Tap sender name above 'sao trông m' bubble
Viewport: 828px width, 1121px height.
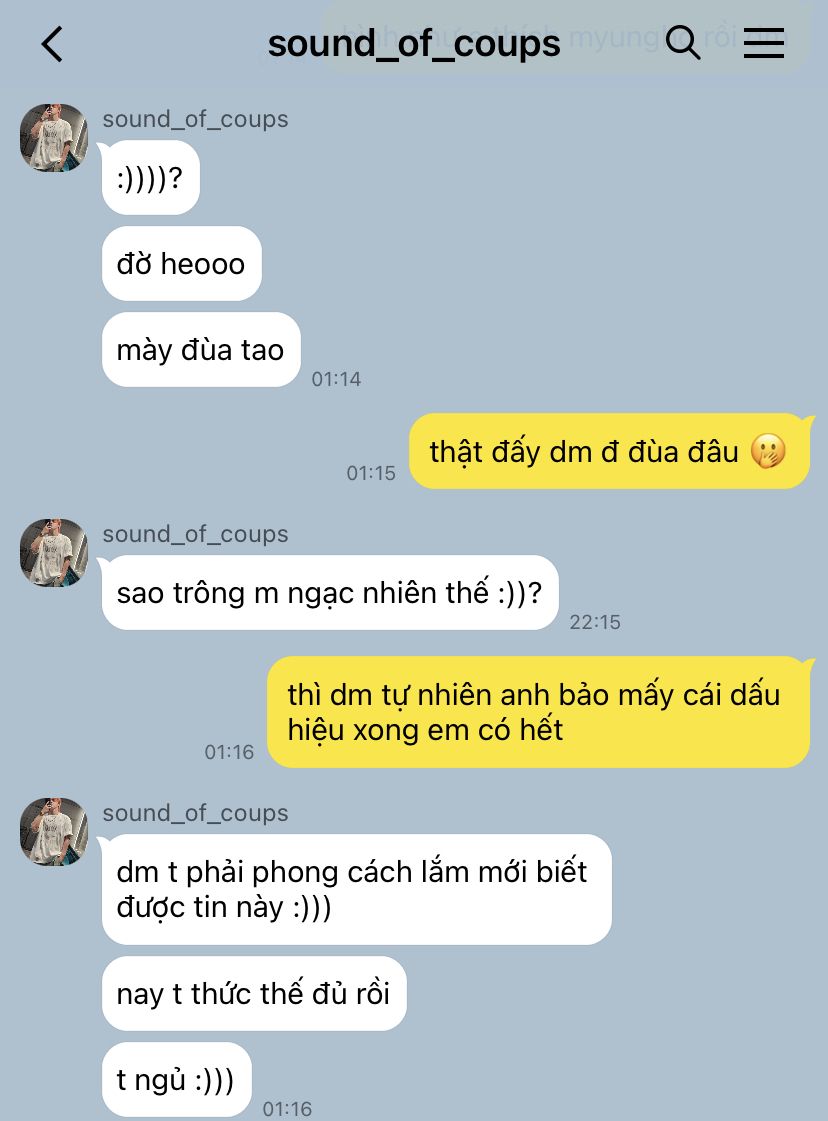tap(195, 534)
